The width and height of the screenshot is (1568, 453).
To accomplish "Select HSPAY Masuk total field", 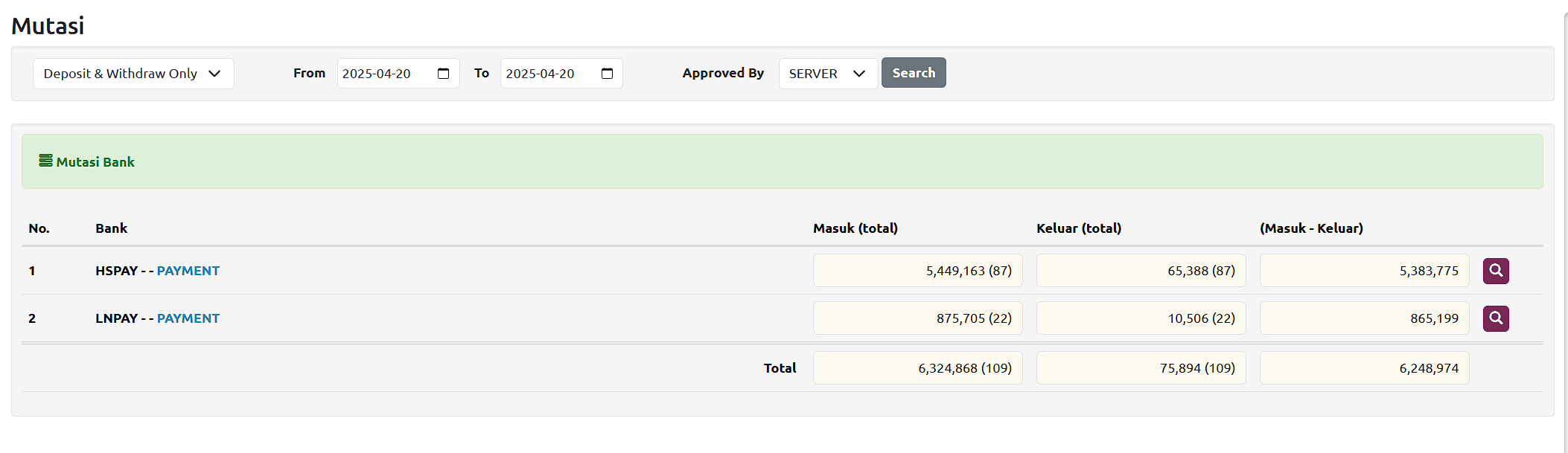I will point(917,271).
